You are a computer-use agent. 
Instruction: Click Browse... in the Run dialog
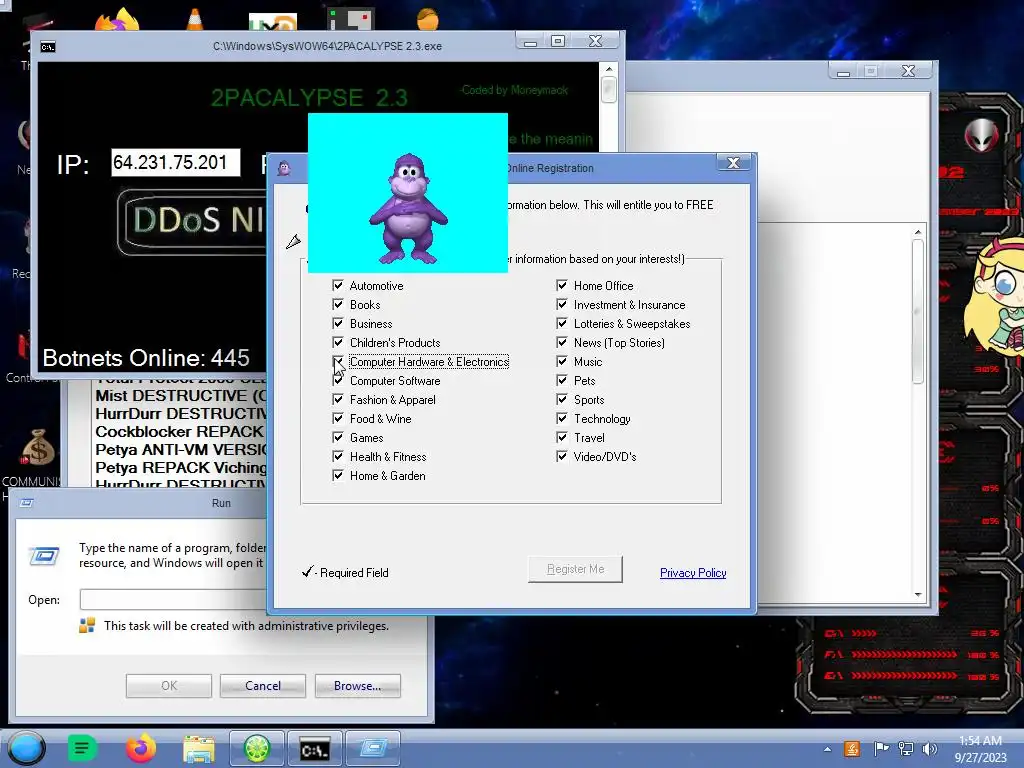[357, 686]
